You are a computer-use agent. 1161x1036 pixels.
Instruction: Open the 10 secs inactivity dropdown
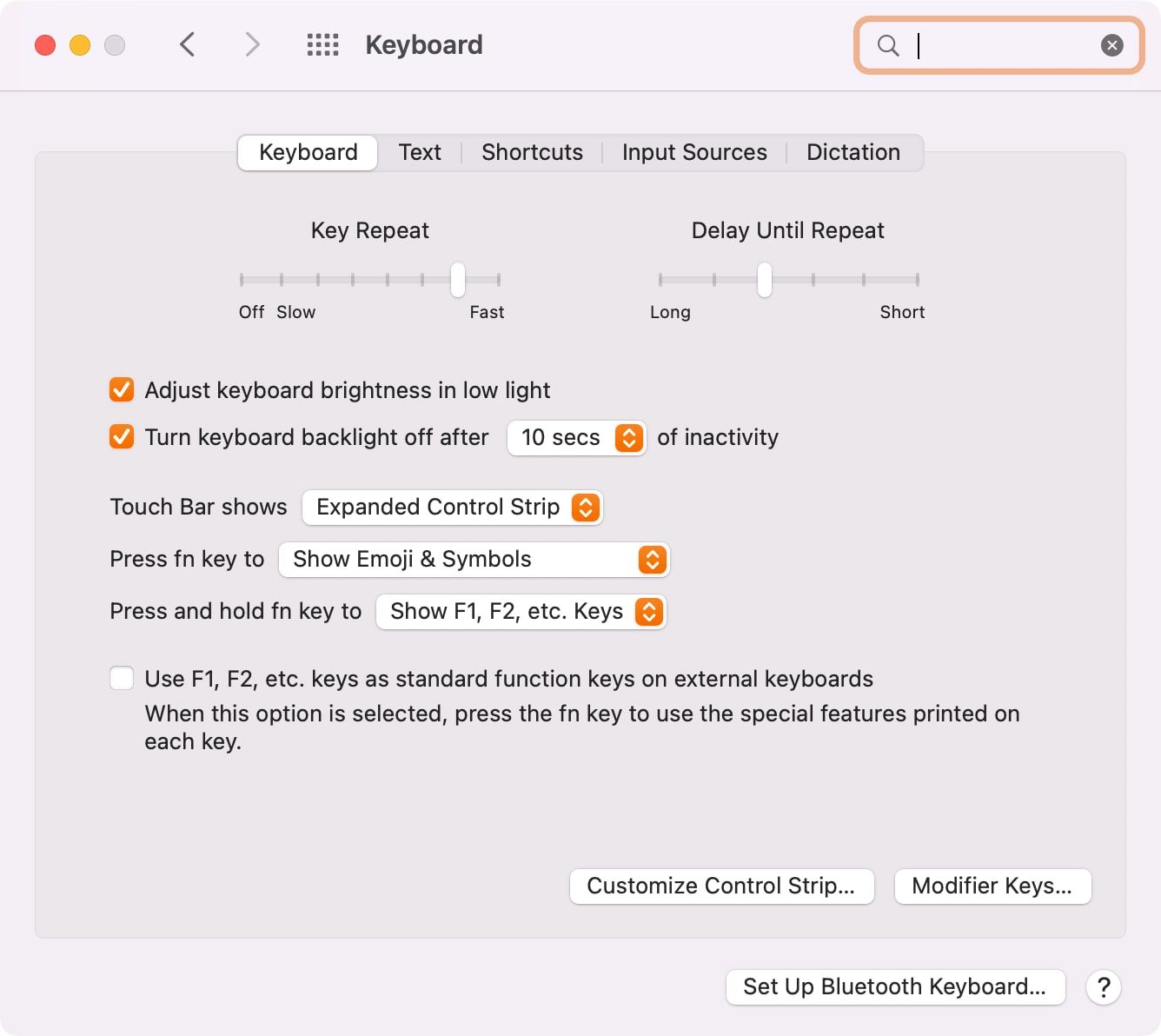pyautogui.click(x=576, y=437)
